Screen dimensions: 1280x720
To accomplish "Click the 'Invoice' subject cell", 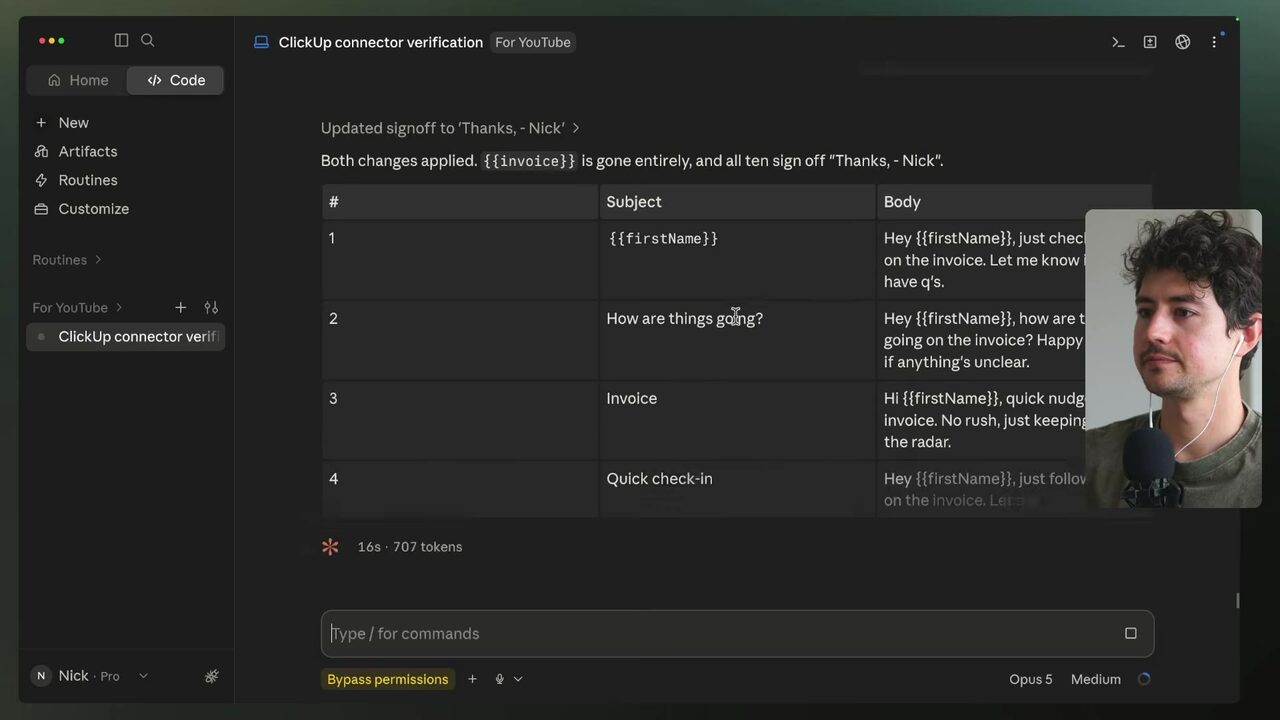I will click(738, 420).
